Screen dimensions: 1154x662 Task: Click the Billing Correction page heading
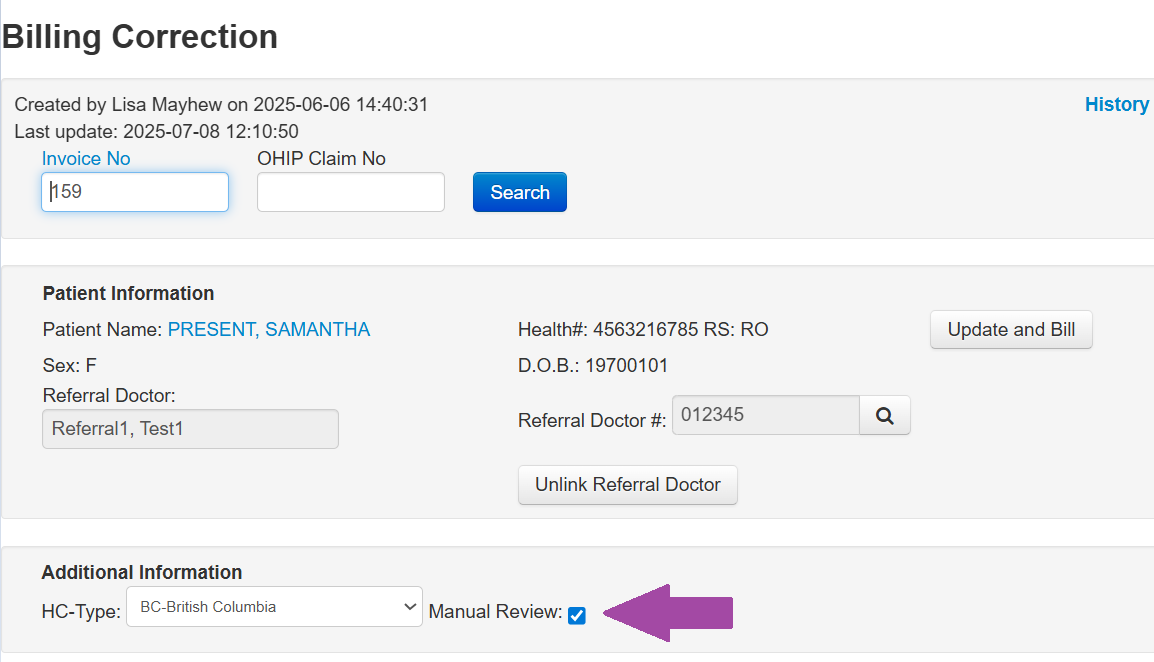(x=139, y=36)
